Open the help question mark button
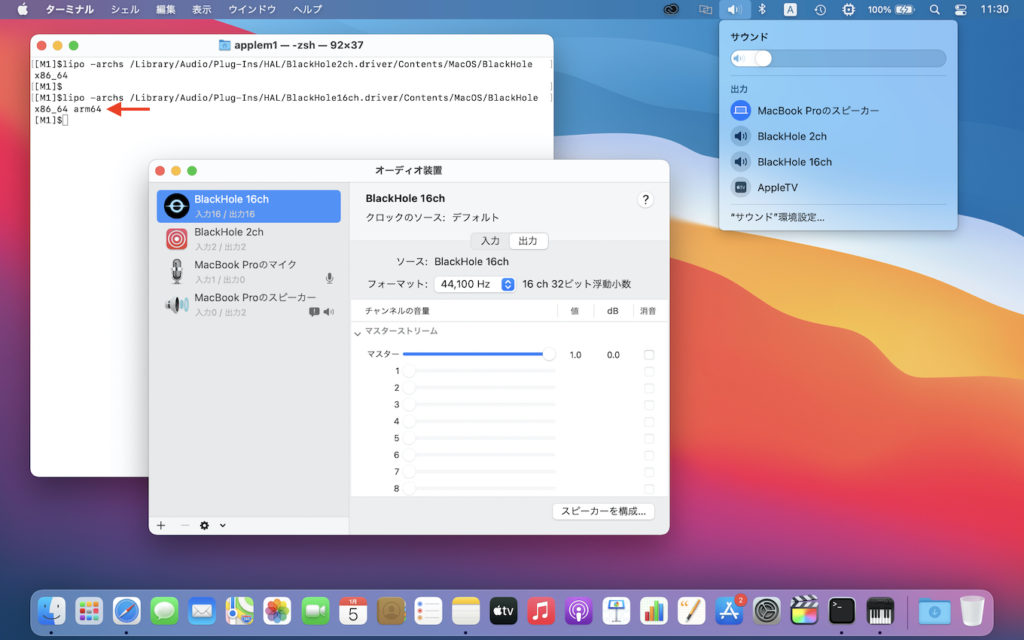1024x640 pixels. (645, 200)
